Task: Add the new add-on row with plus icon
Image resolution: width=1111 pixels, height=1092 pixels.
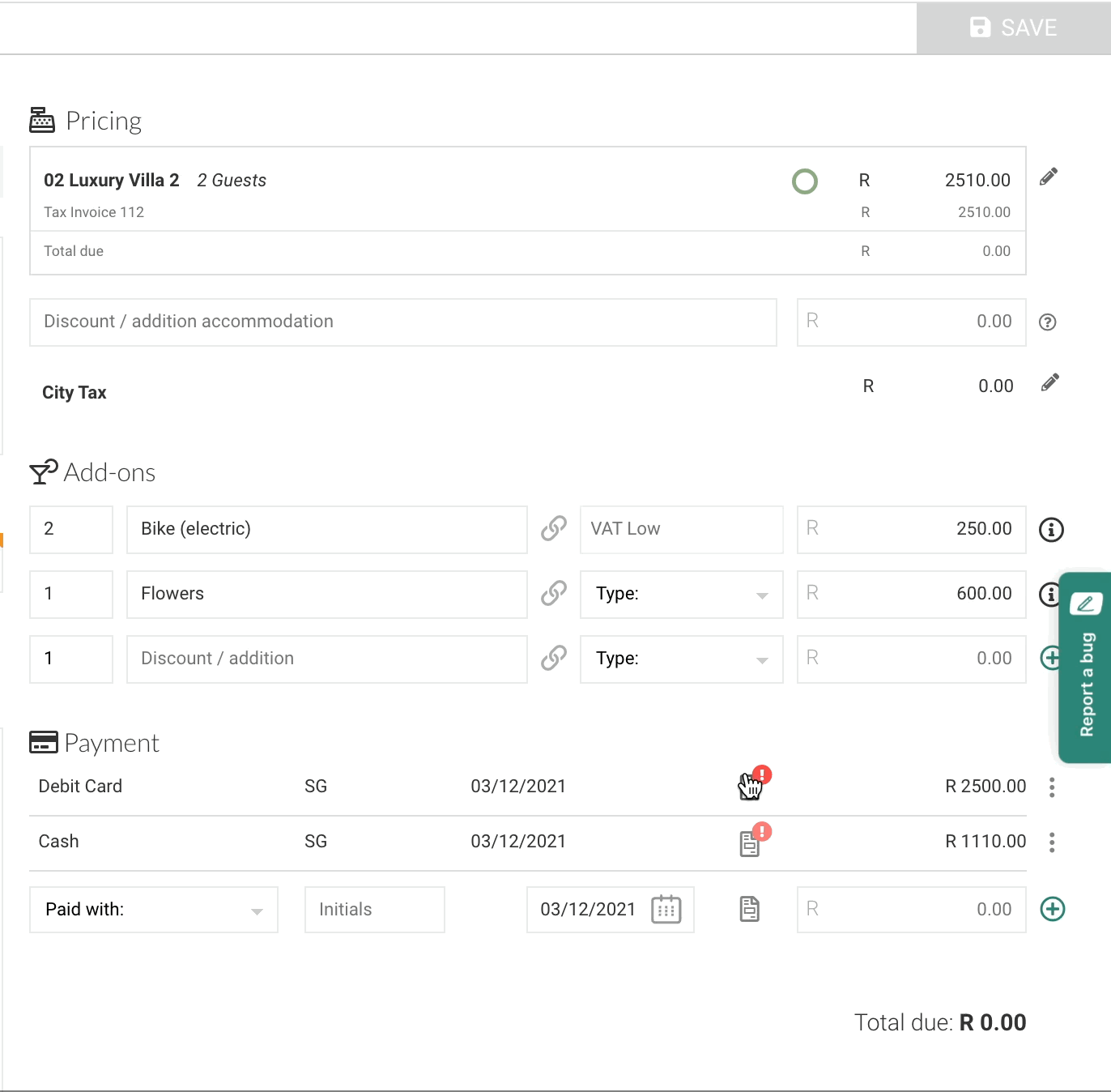Action: 1050,658
